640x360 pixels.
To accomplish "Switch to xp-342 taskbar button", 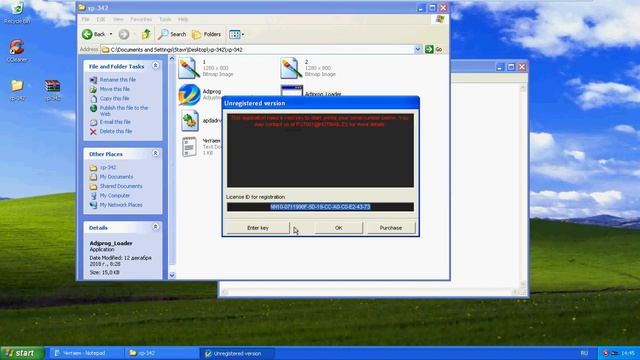I will [x=161, y=353].
